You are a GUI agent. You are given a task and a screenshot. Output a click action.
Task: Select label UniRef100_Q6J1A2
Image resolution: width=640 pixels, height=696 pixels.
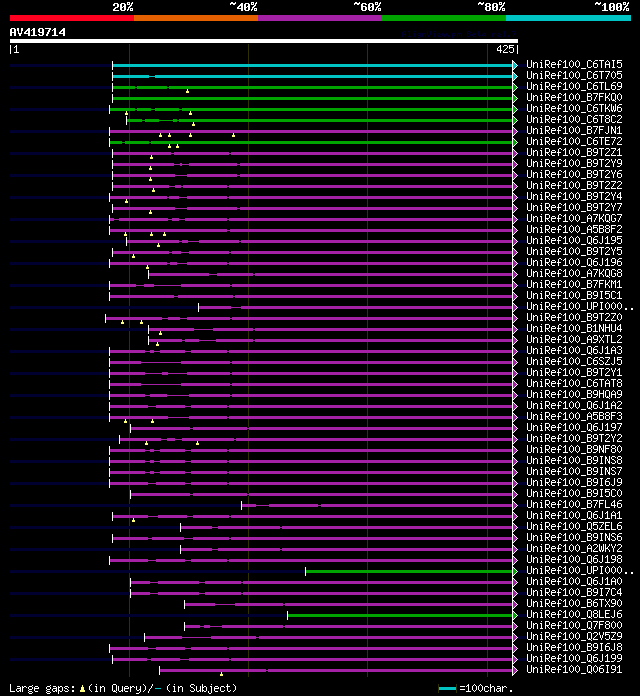pos(574,405)
